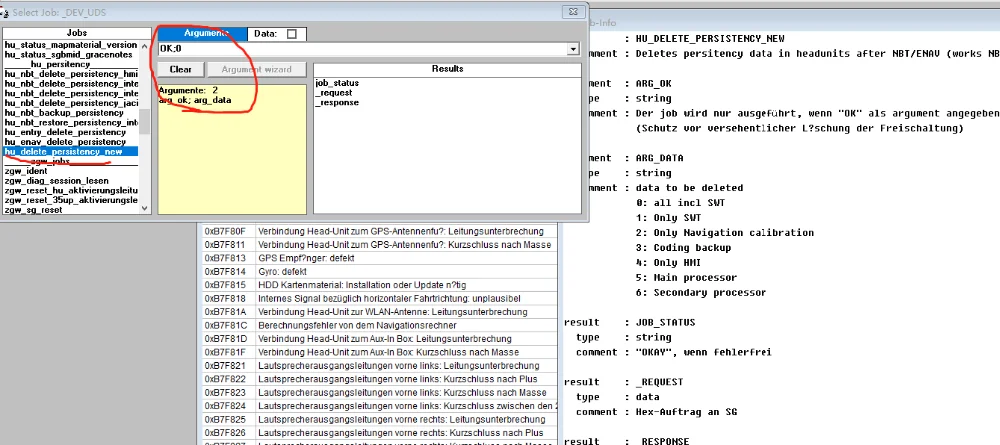1000x445 pixels.
Task: Select _response in Results list
Action: [337, 103]
